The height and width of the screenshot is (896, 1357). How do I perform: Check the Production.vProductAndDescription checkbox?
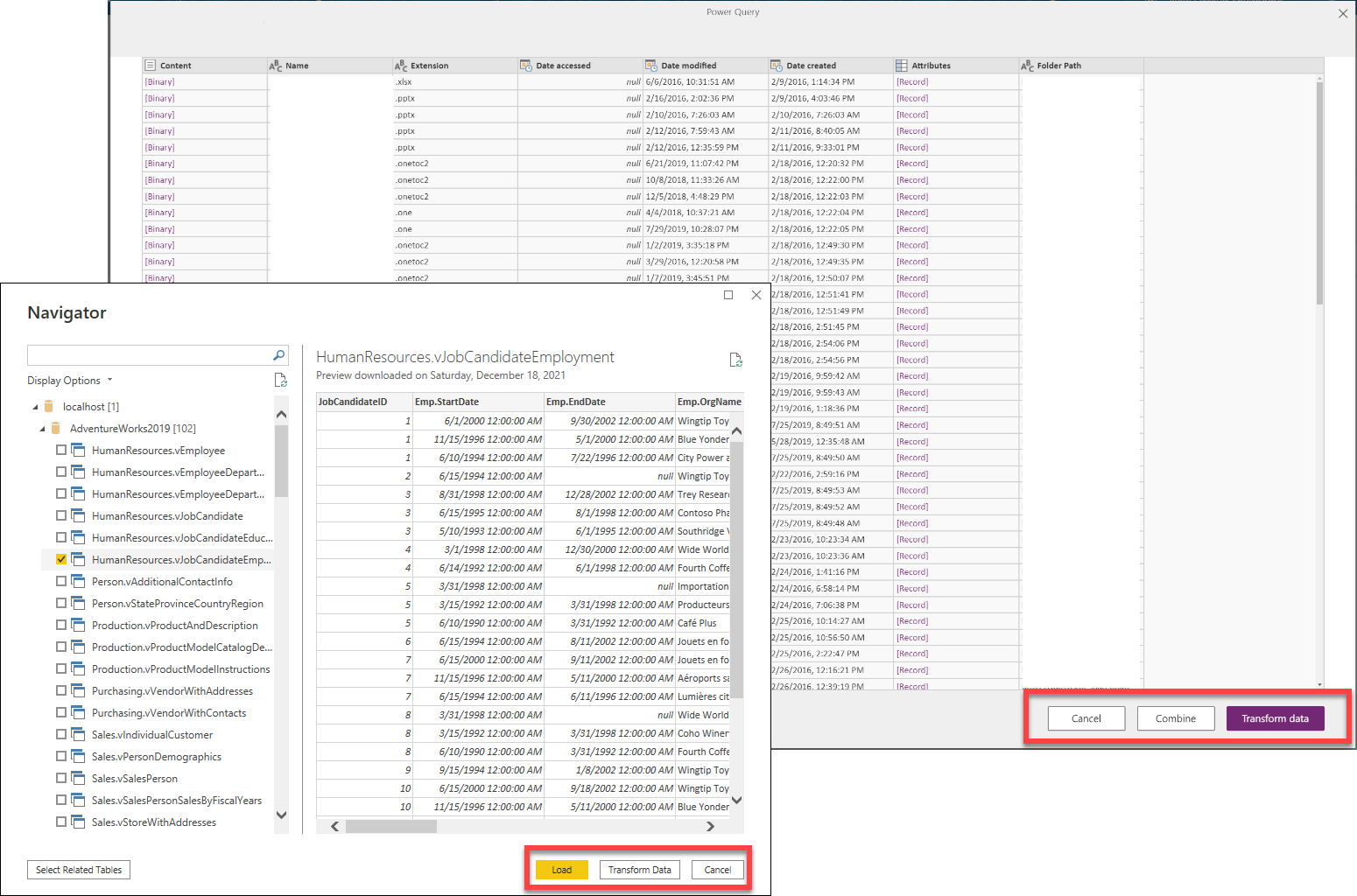61,625
